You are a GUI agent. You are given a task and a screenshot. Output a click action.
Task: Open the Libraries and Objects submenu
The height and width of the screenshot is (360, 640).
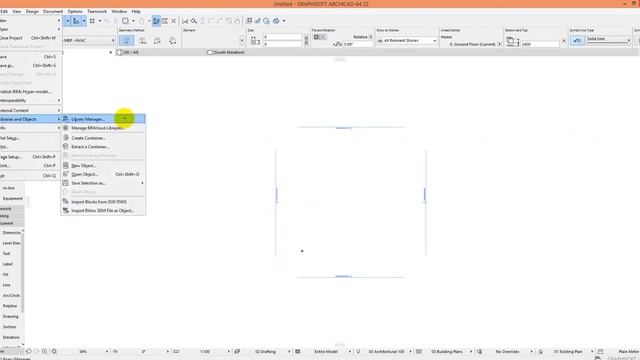coord(30,119)
